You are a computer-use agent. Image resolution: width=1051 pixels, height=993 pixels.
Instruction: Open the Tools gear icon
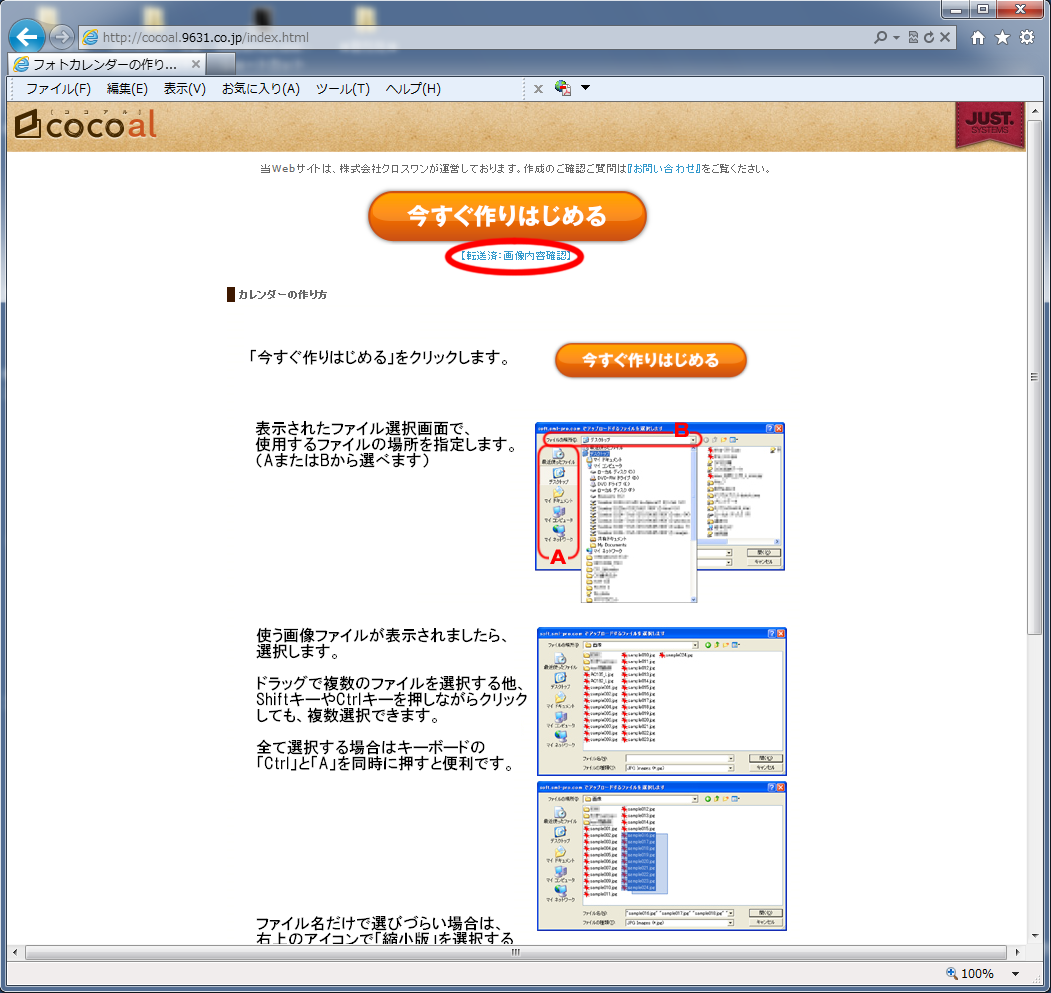point(1027,38)
